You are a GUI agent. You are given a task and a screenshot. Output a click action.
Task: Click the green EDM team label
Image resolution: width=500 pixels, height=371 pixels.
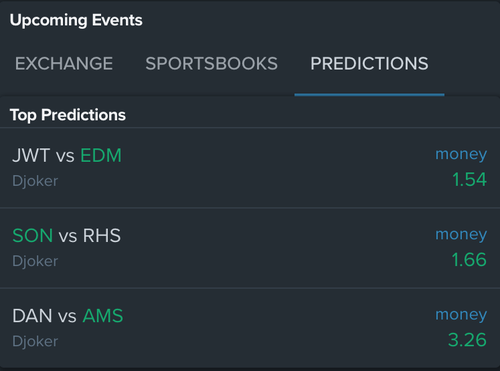[101, 156]
